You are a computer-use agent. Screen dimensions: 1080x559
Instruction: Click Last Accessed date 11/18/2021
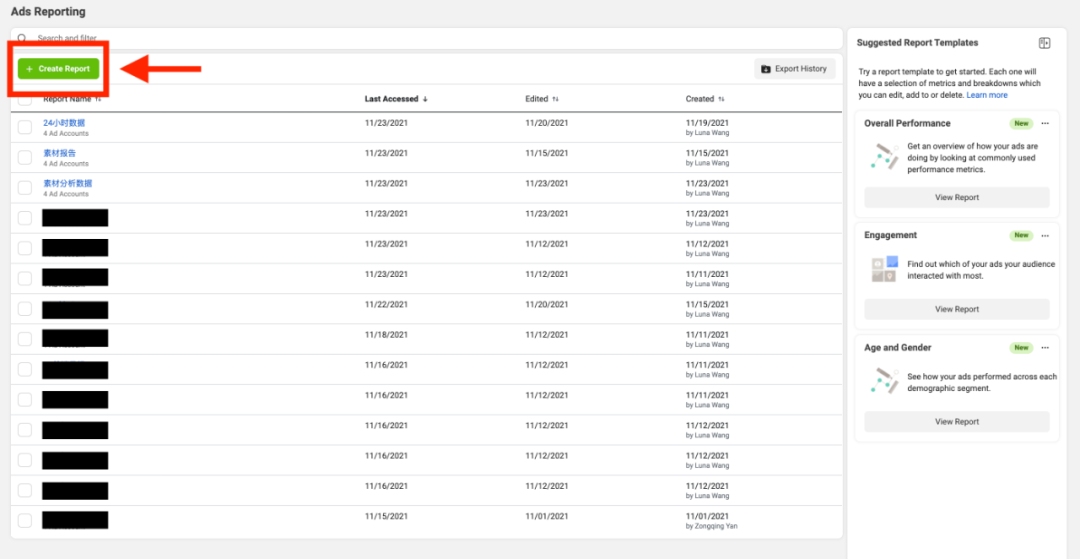(x=386, y=335)
